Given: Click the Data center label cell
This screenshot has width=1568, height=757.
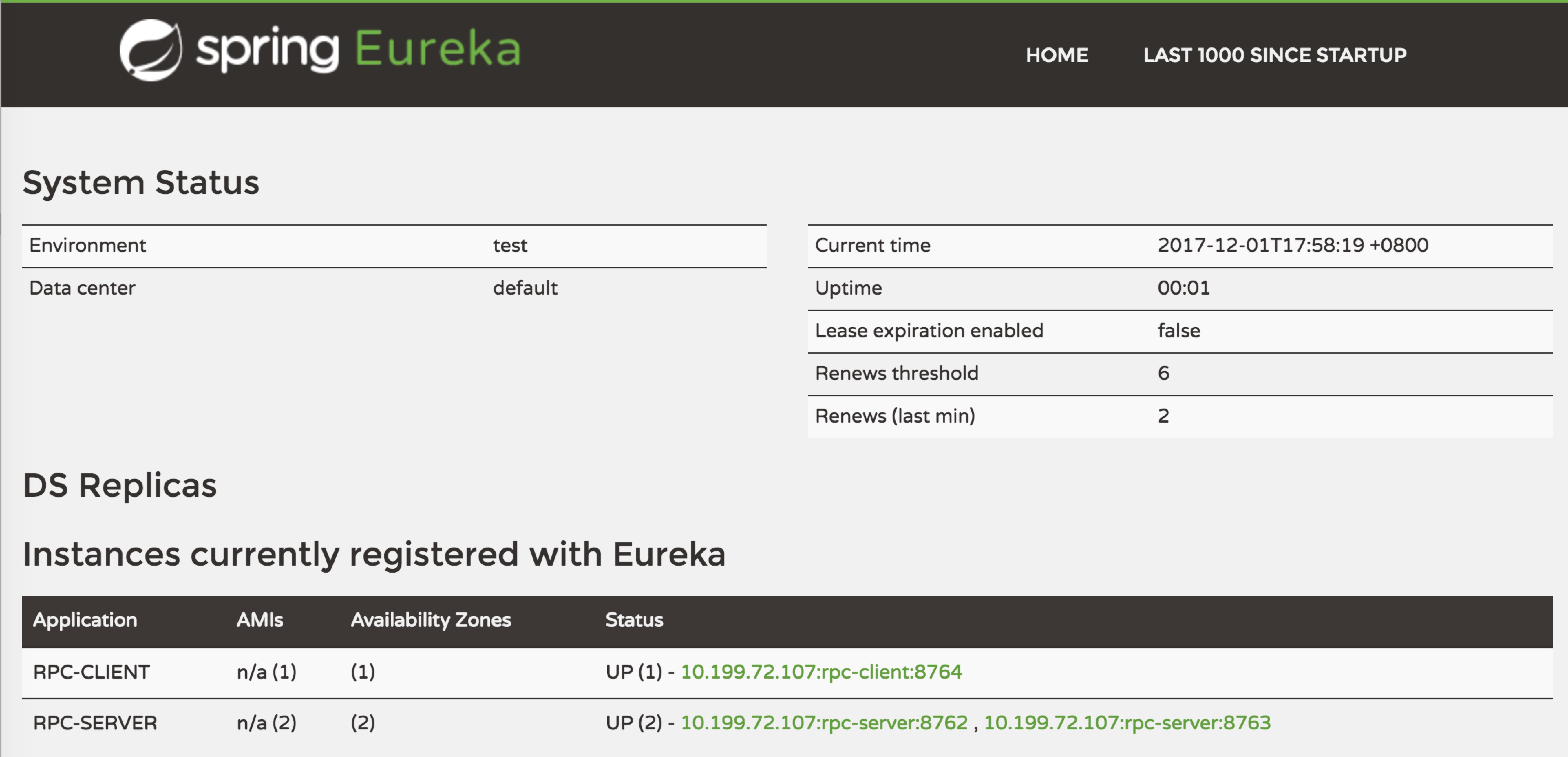Looking at the screenshot, I should click(82, 288).
